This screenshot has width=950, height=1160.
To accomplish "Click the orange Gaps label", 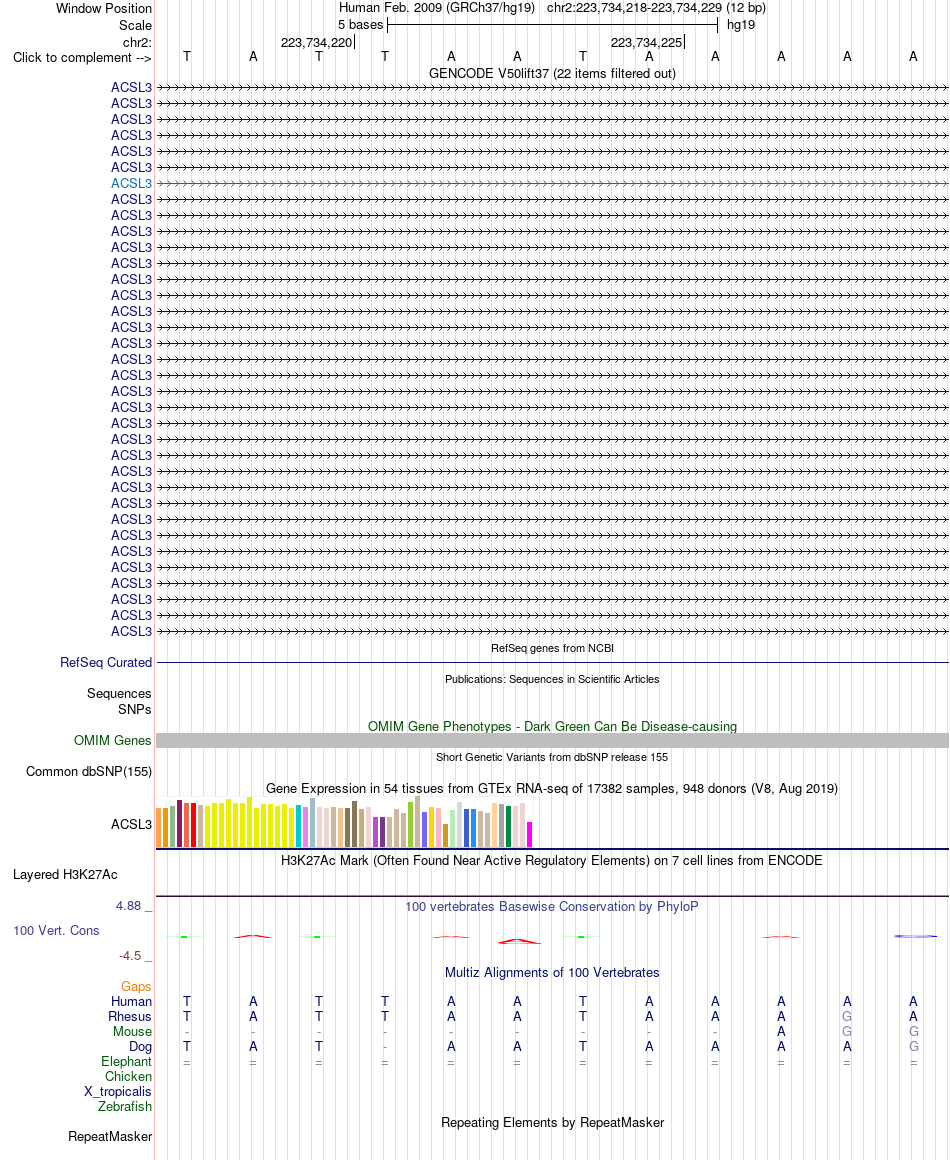I will click(136, 987).
